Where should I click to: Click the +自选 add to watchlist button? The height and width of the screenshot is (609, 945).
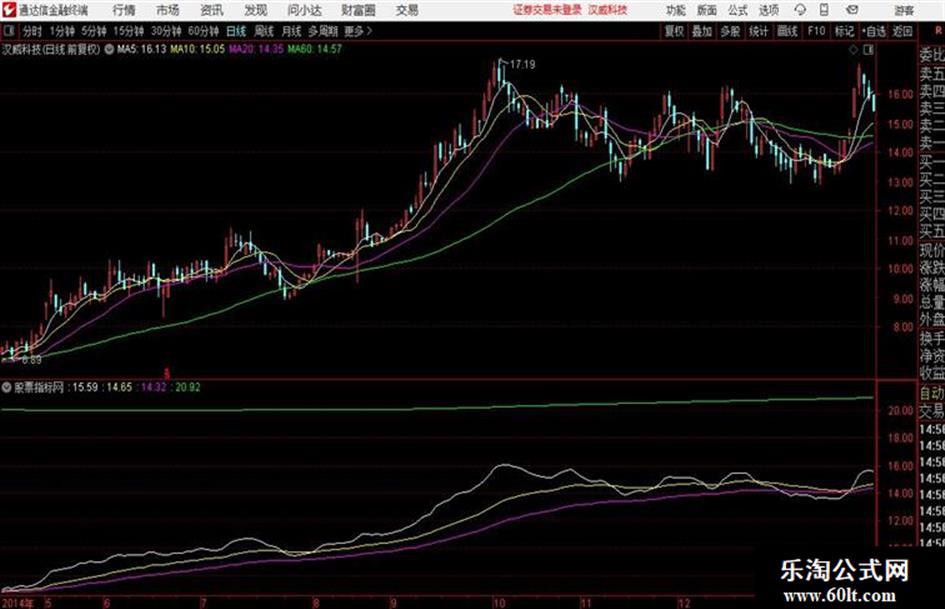(874, 31)
